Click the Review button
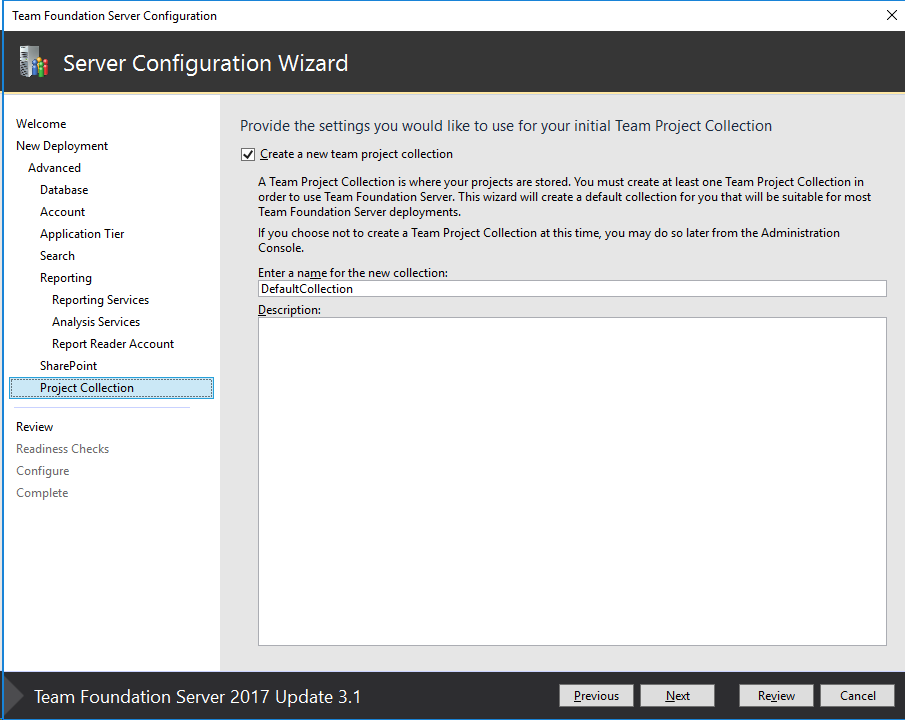The image size is (905, 720). pos(776,695)
